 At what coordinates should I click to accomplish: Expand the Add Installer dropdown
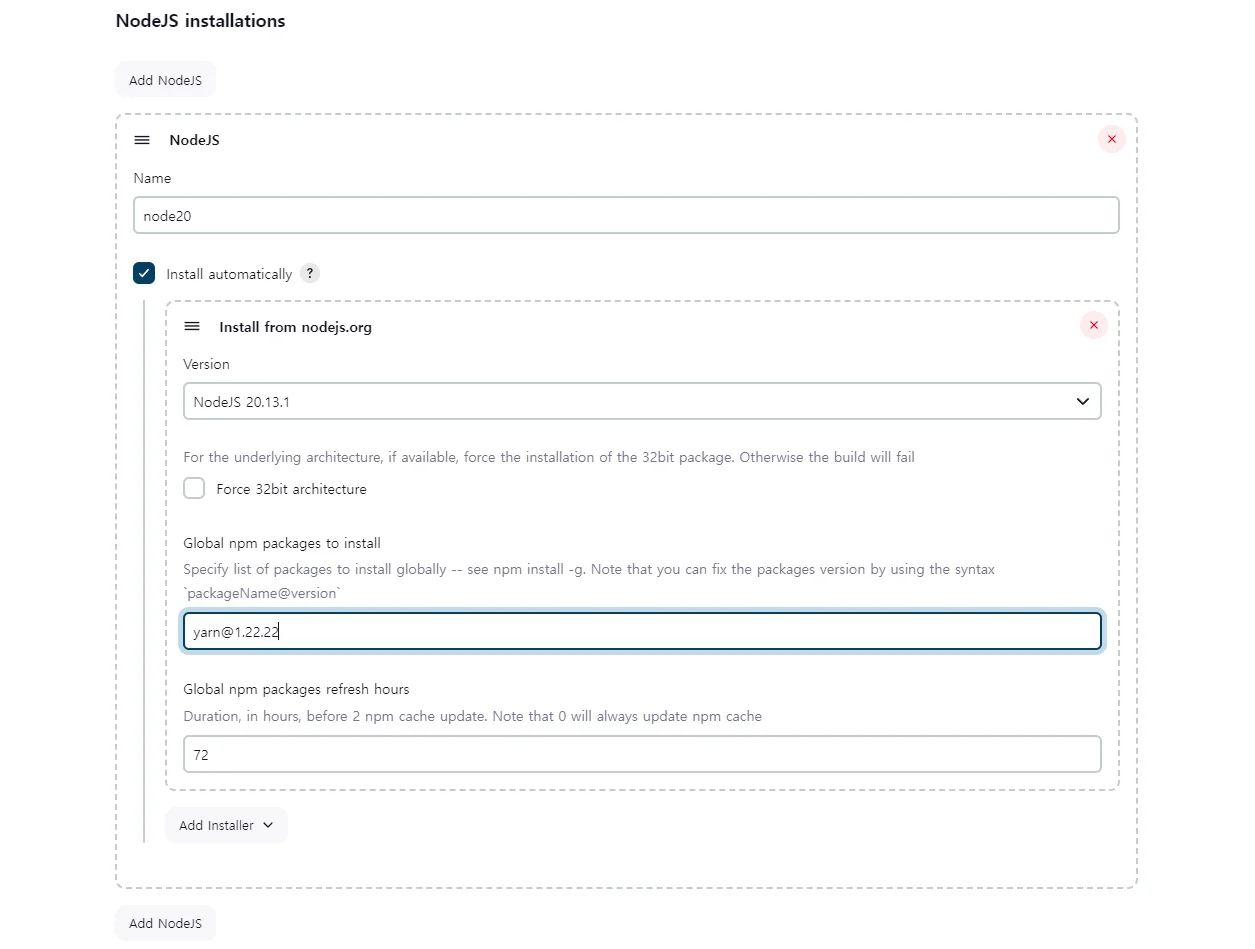(226, 825)
